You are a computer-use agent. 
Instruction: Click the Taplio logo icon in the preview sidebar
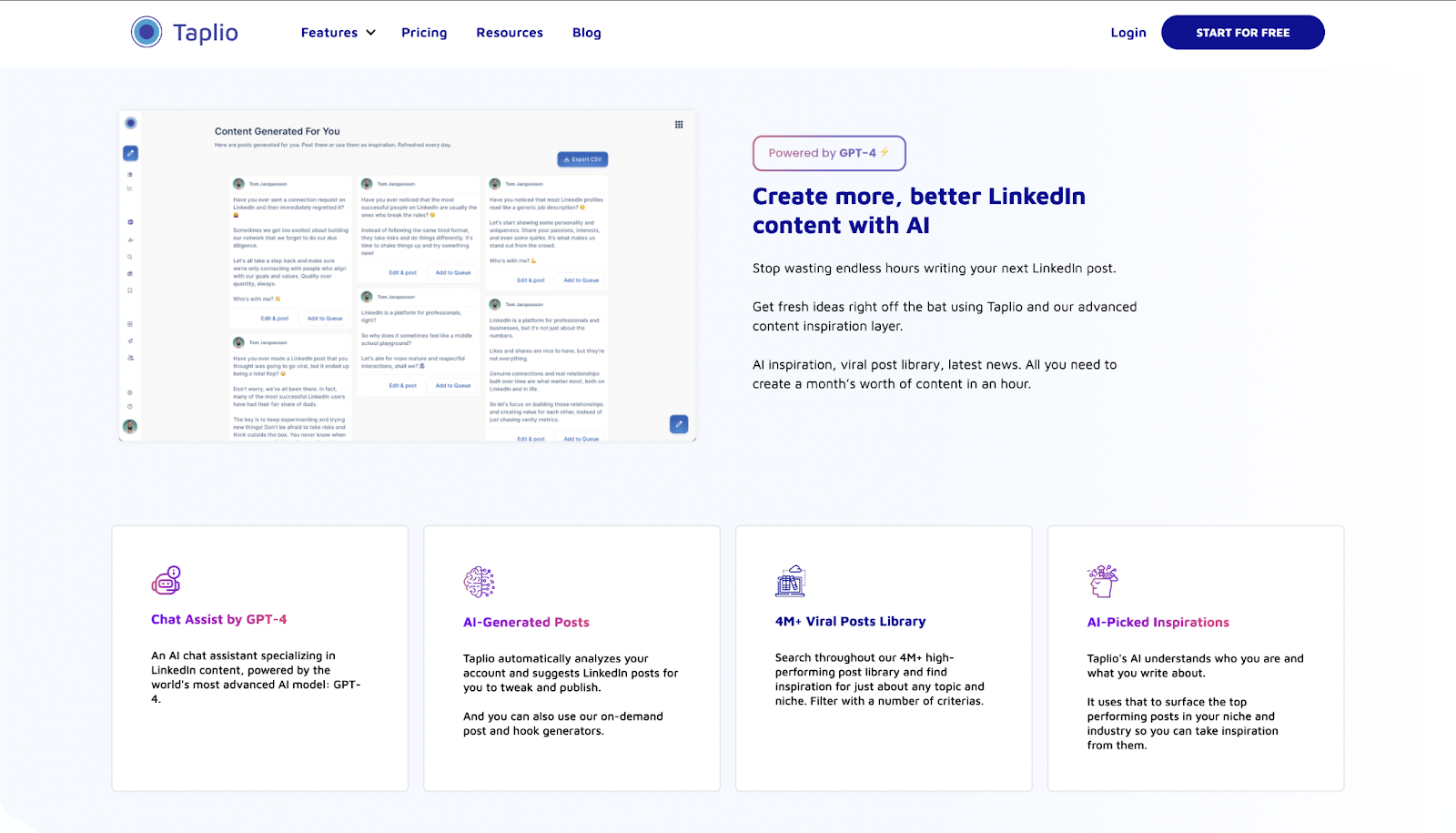pyautogui.click(x=131, y=123)
